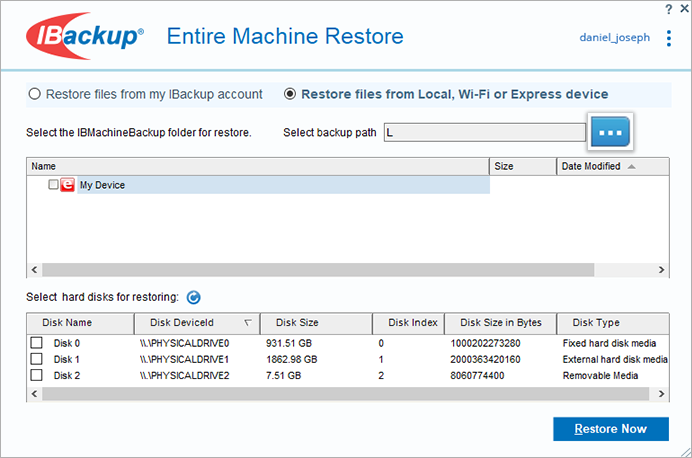Click the Date Modified sort arrow
692x458 pixels.
click(x=632, y=166)
